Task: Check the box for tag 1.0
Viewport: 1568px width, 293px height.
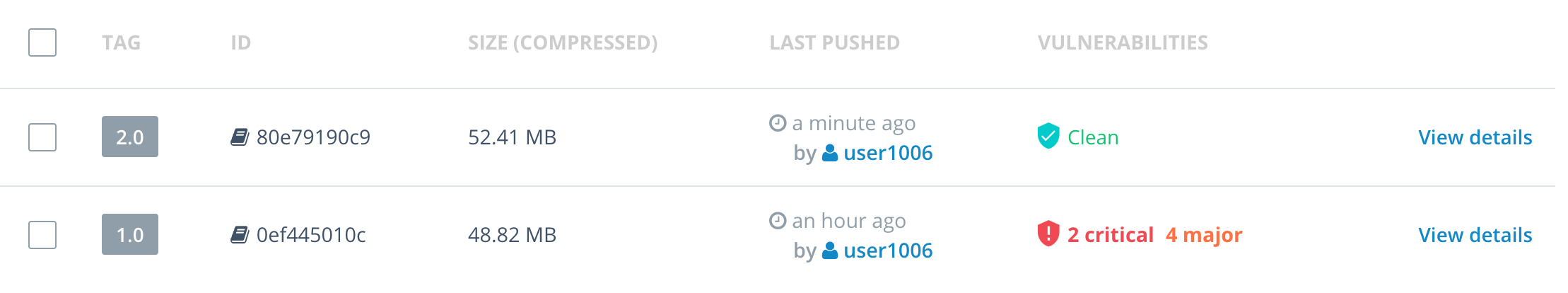Action: 42,235
